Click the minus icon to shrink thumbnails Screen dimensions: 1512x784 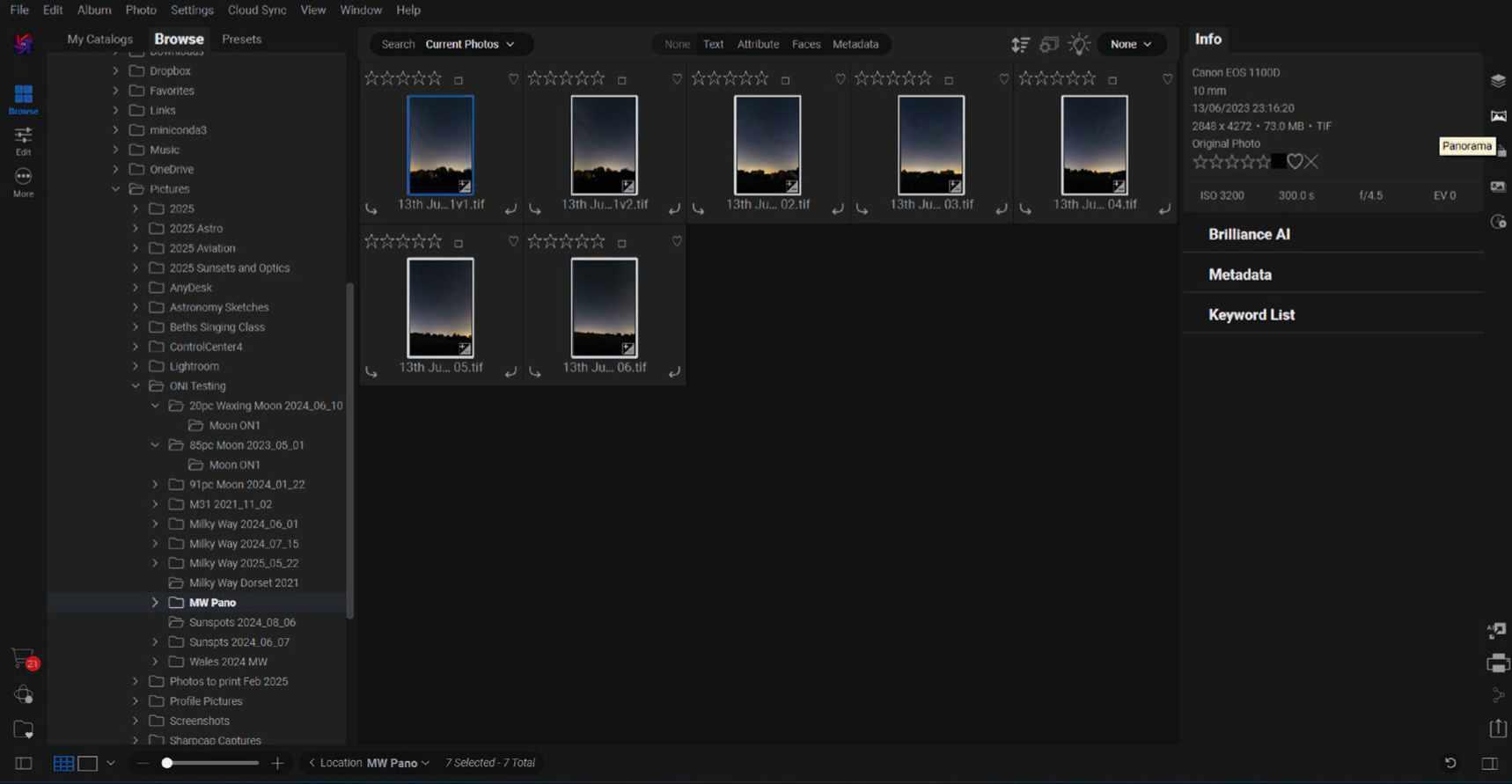click(x=143, y=763)
